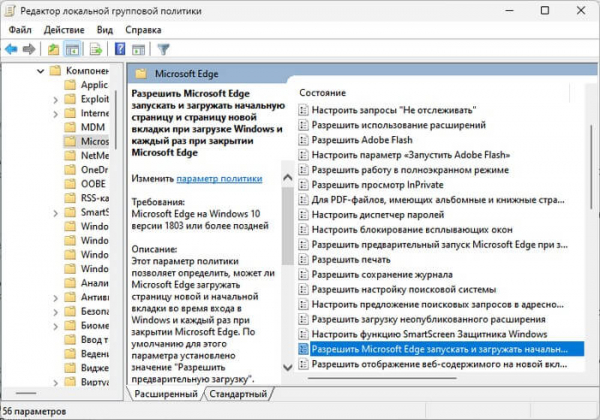Open the Справка menu
The image size is (600, 420).
coord(143,30)
